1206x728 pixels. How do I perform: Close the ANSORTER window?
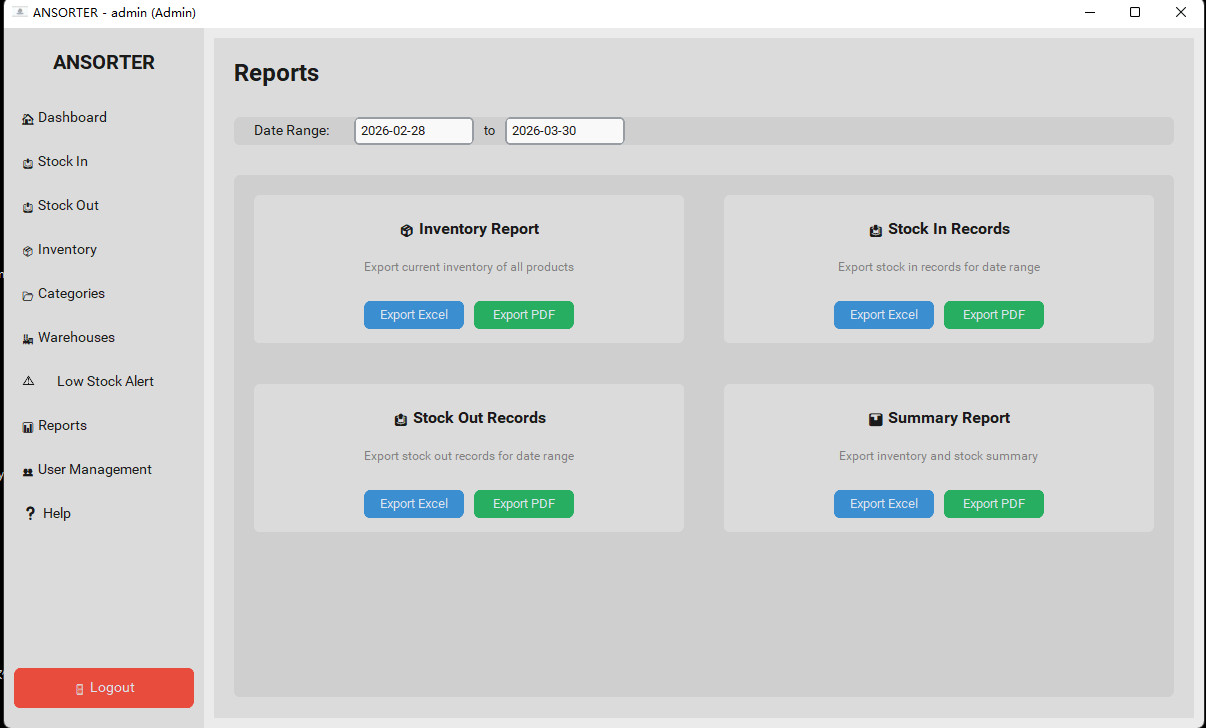point(1181,13)
